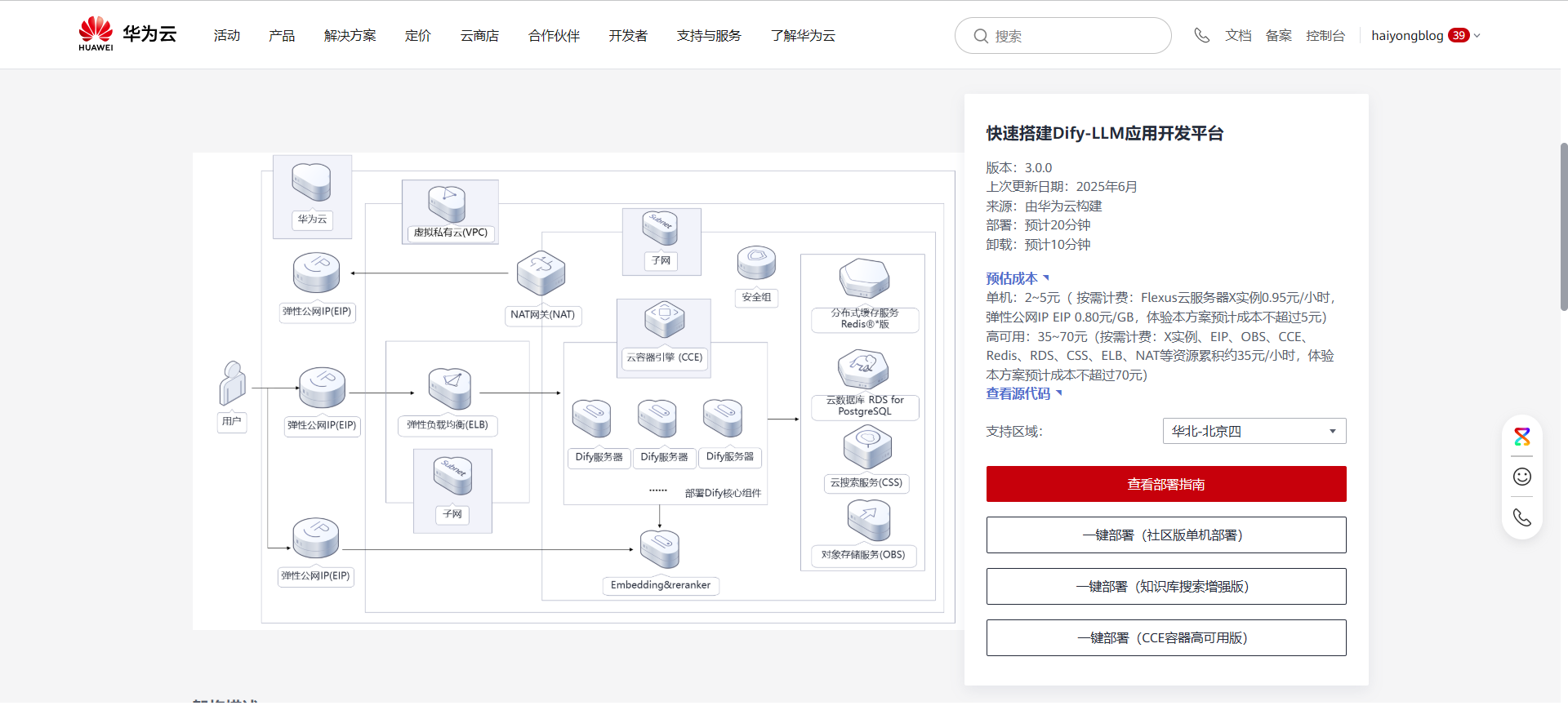Expand the 预估成本 section
The image size is (1568, 710).
[1018, 278]
